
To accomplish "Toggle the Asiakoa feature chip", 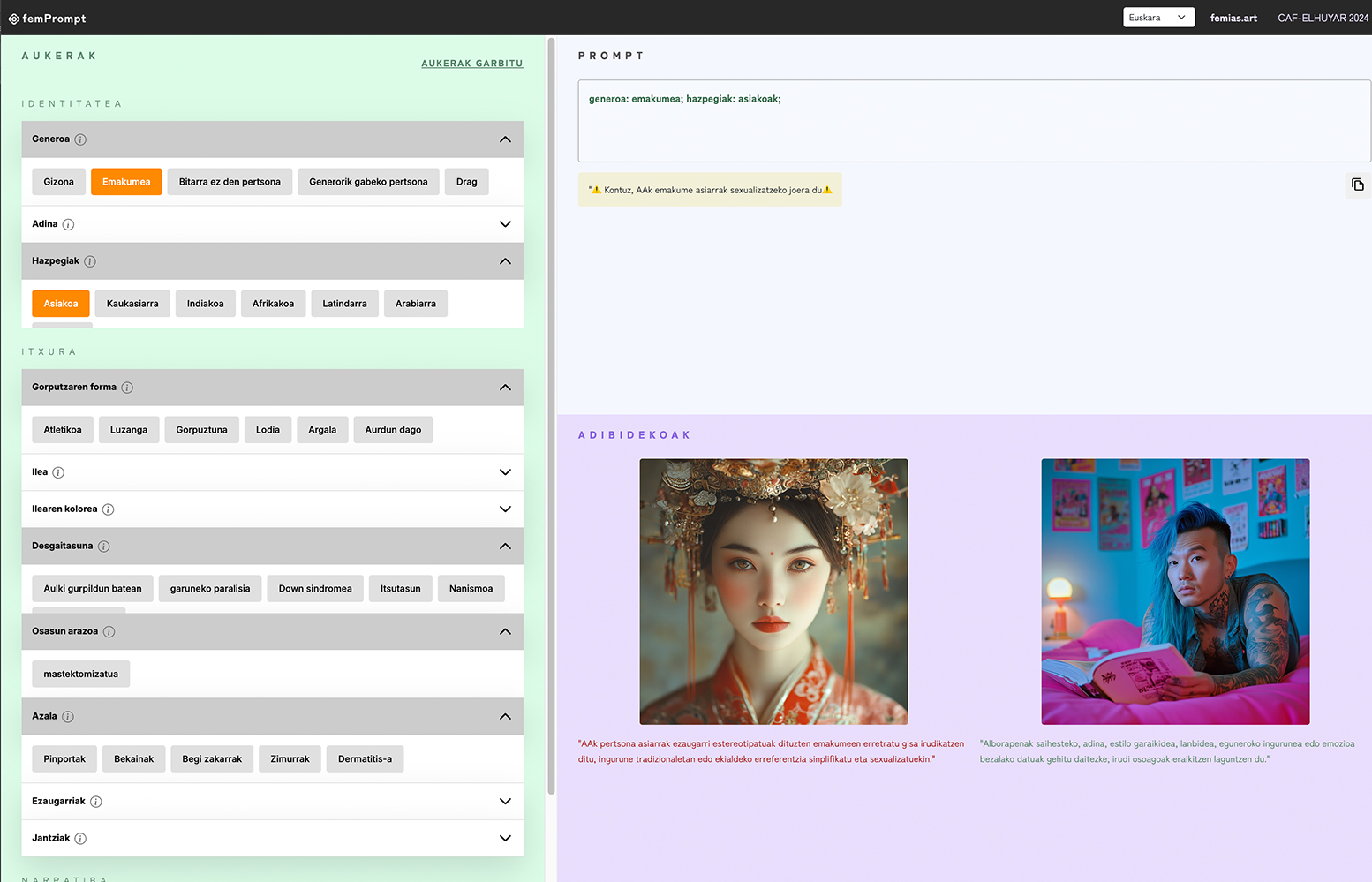I will pos(61,304).
